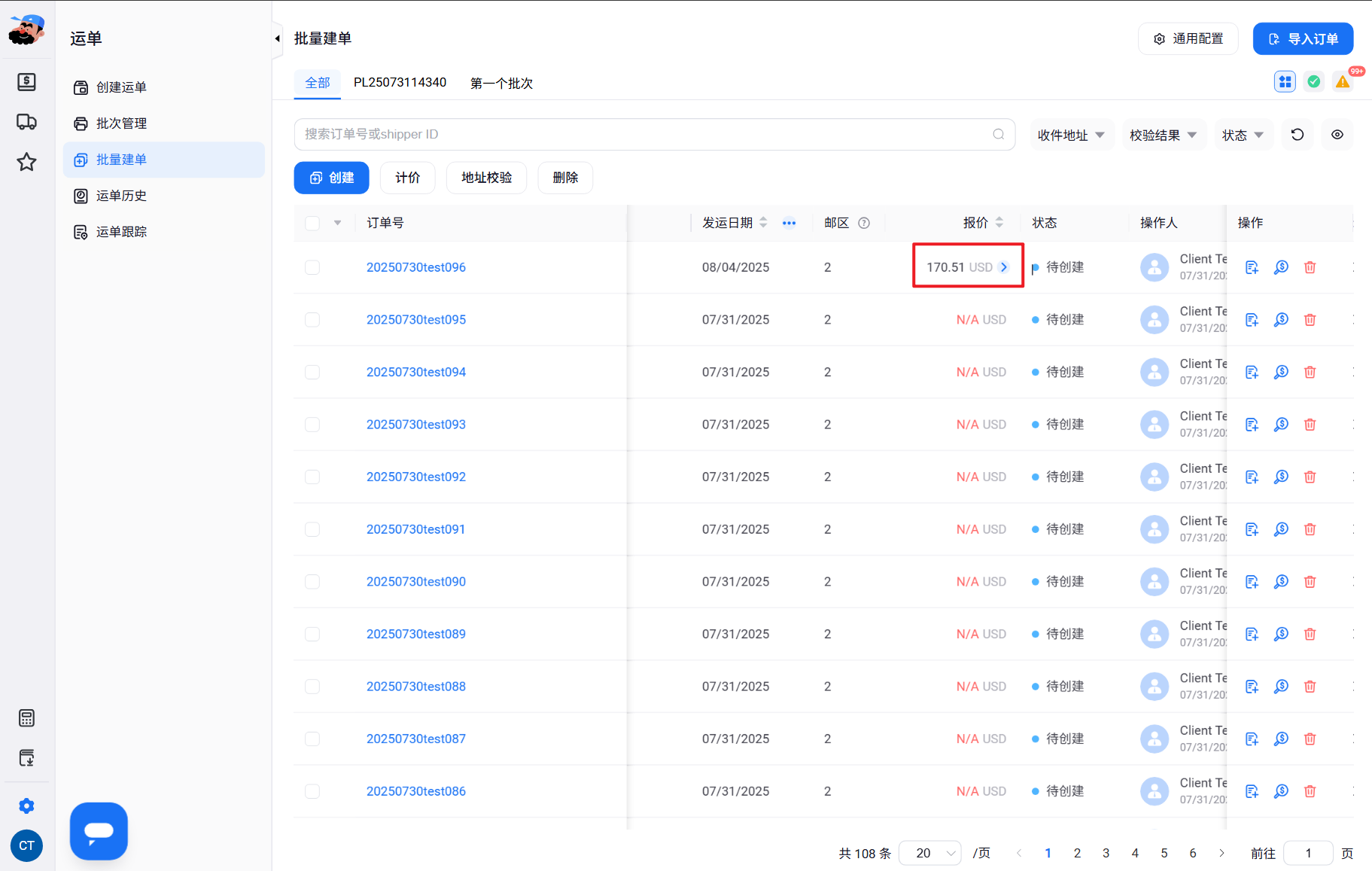Click the help icon next to 邮区
This screenshot has width=1372, height=871.
pos(864,223)
